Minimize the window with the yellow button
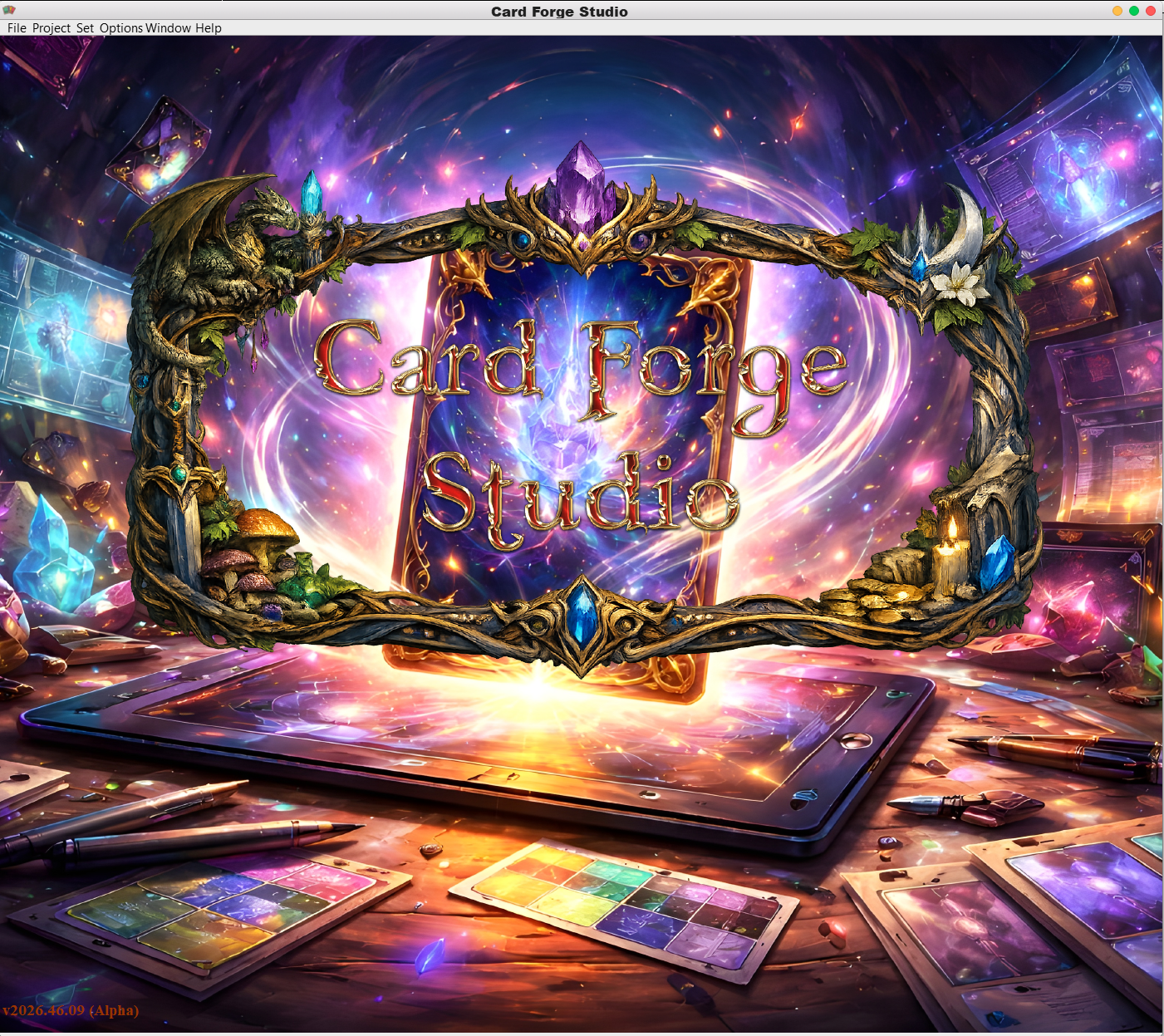The image size is (1164, 1036). tap(1117, 11)
